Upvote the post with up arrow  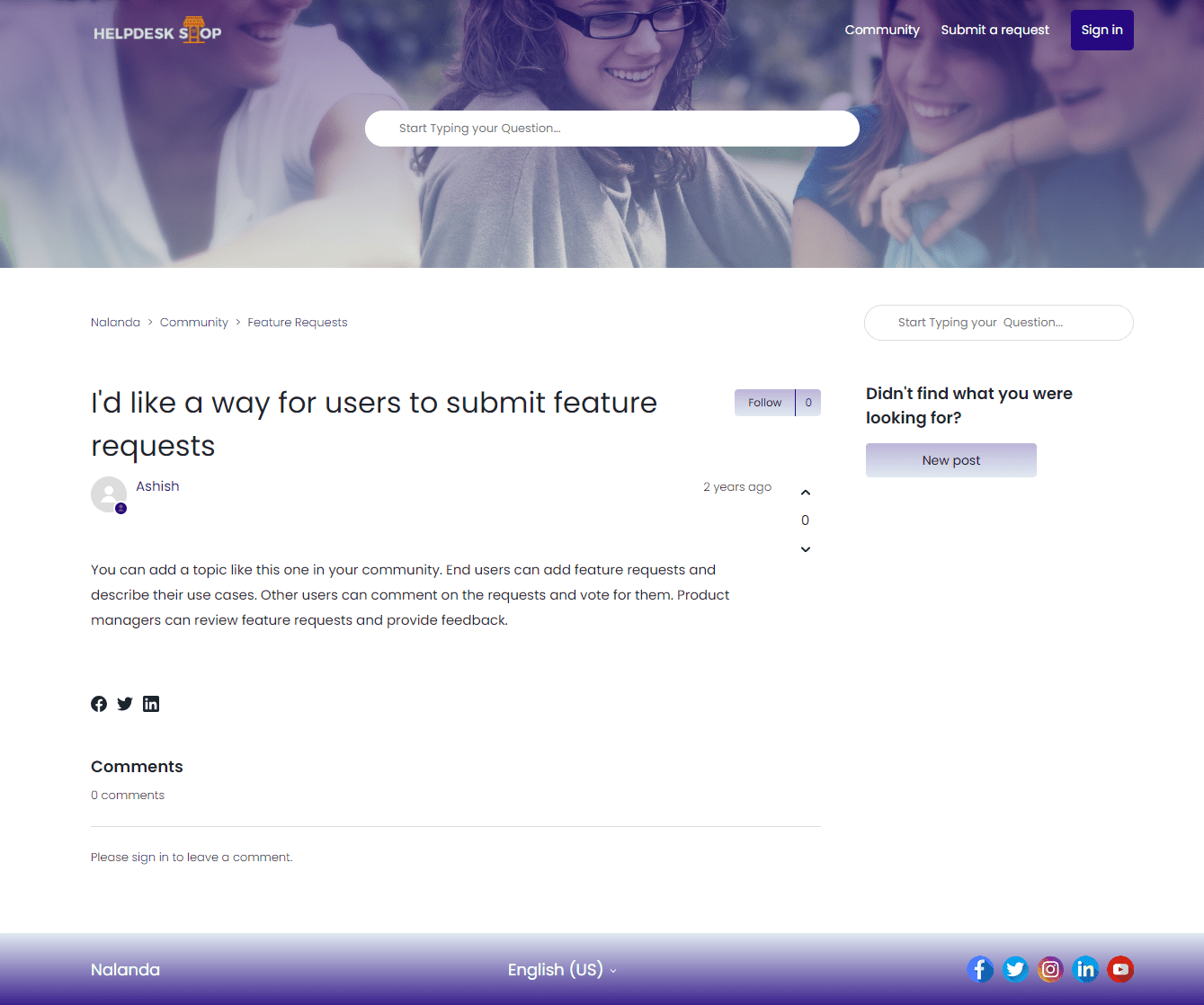coord(806,493)
